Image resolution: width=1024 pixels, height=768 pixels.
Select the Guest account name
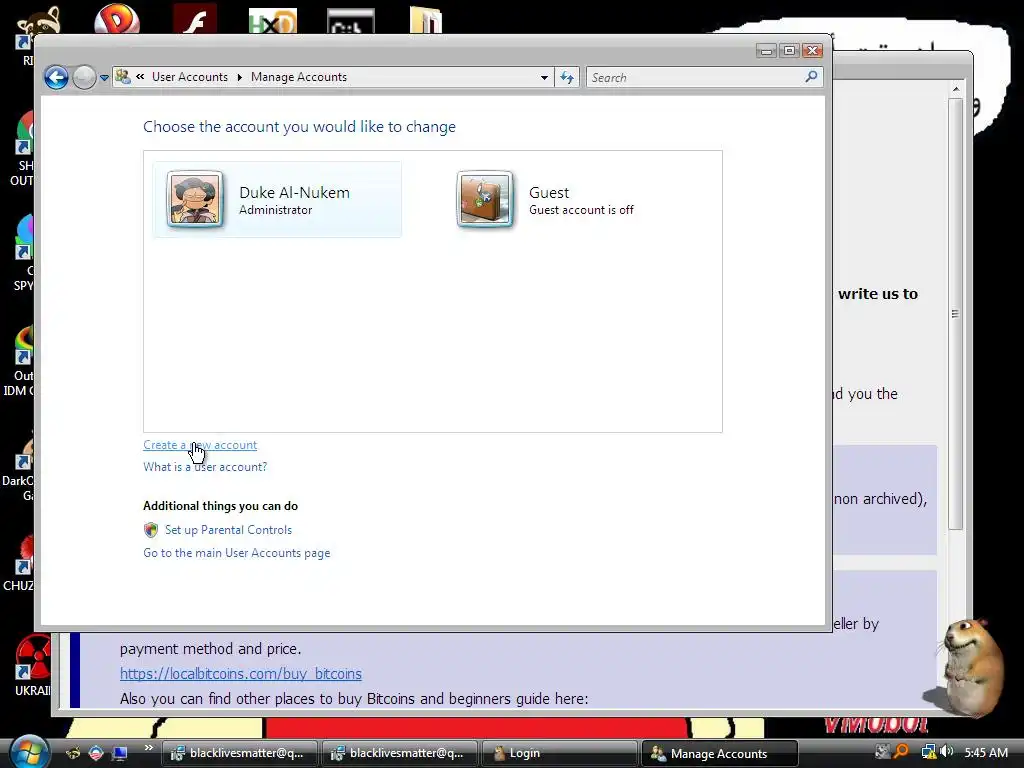tap(549, 193)
